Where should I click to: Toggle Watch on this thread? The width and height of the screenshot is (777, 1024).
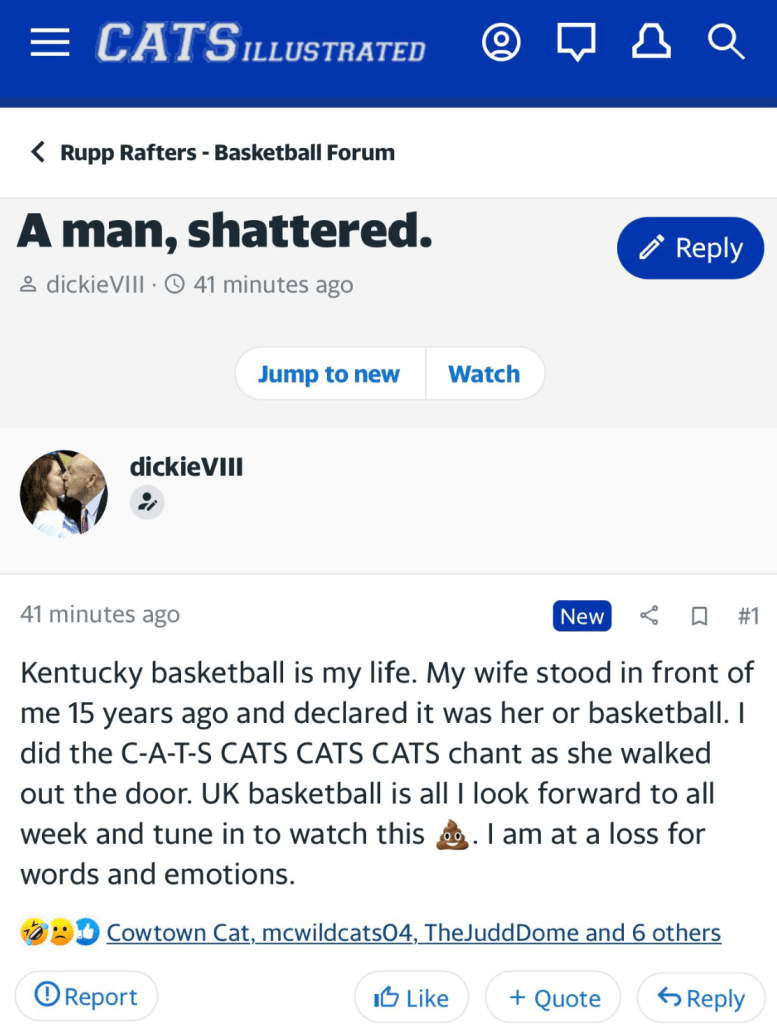484,374
